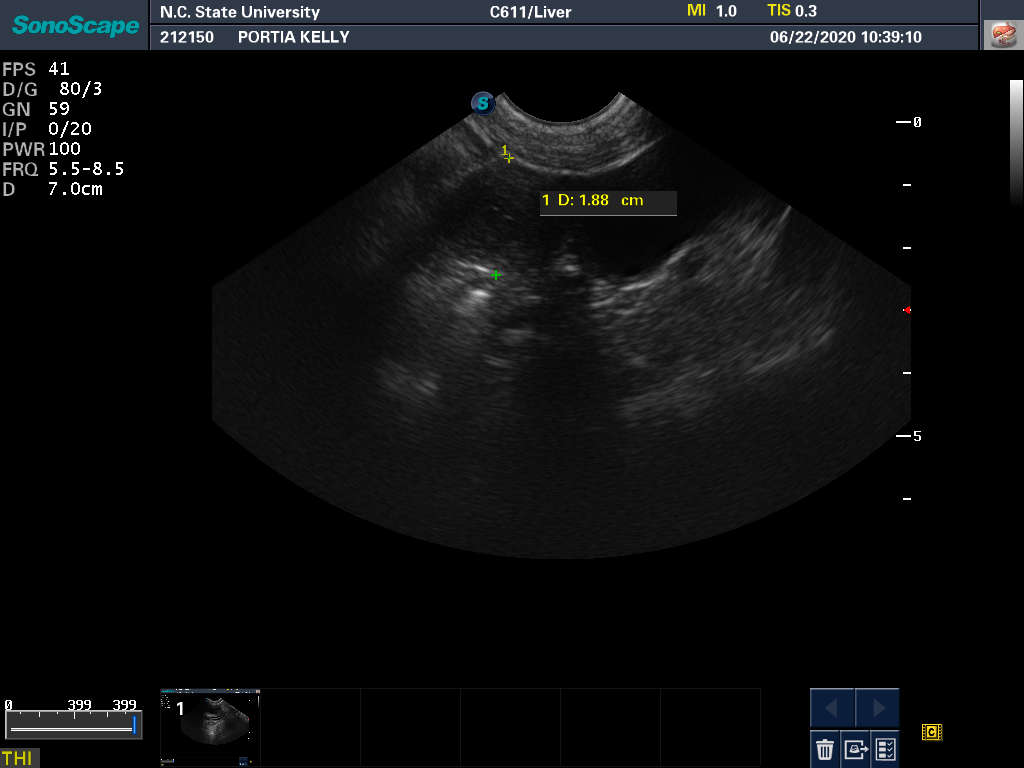Select the green caliper end marker
The image size is (1024, 768).
496,274
